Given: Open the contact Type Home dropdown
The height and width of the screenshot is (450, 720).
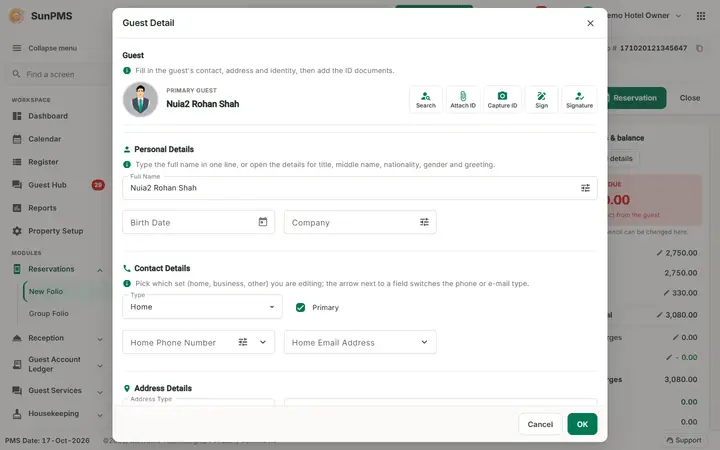Looking at the screenshot, I should click(x=202, y=307).
